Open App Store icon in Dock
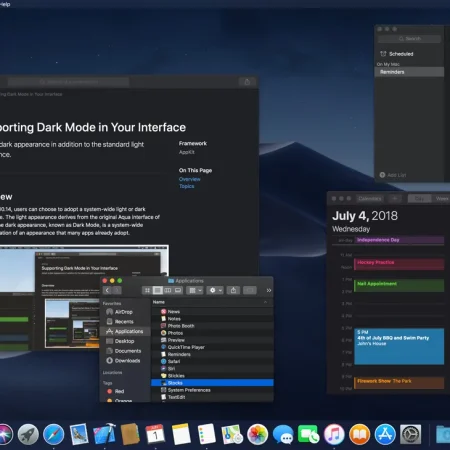Screen dimensions: 450x450 (x=385, y=434)
